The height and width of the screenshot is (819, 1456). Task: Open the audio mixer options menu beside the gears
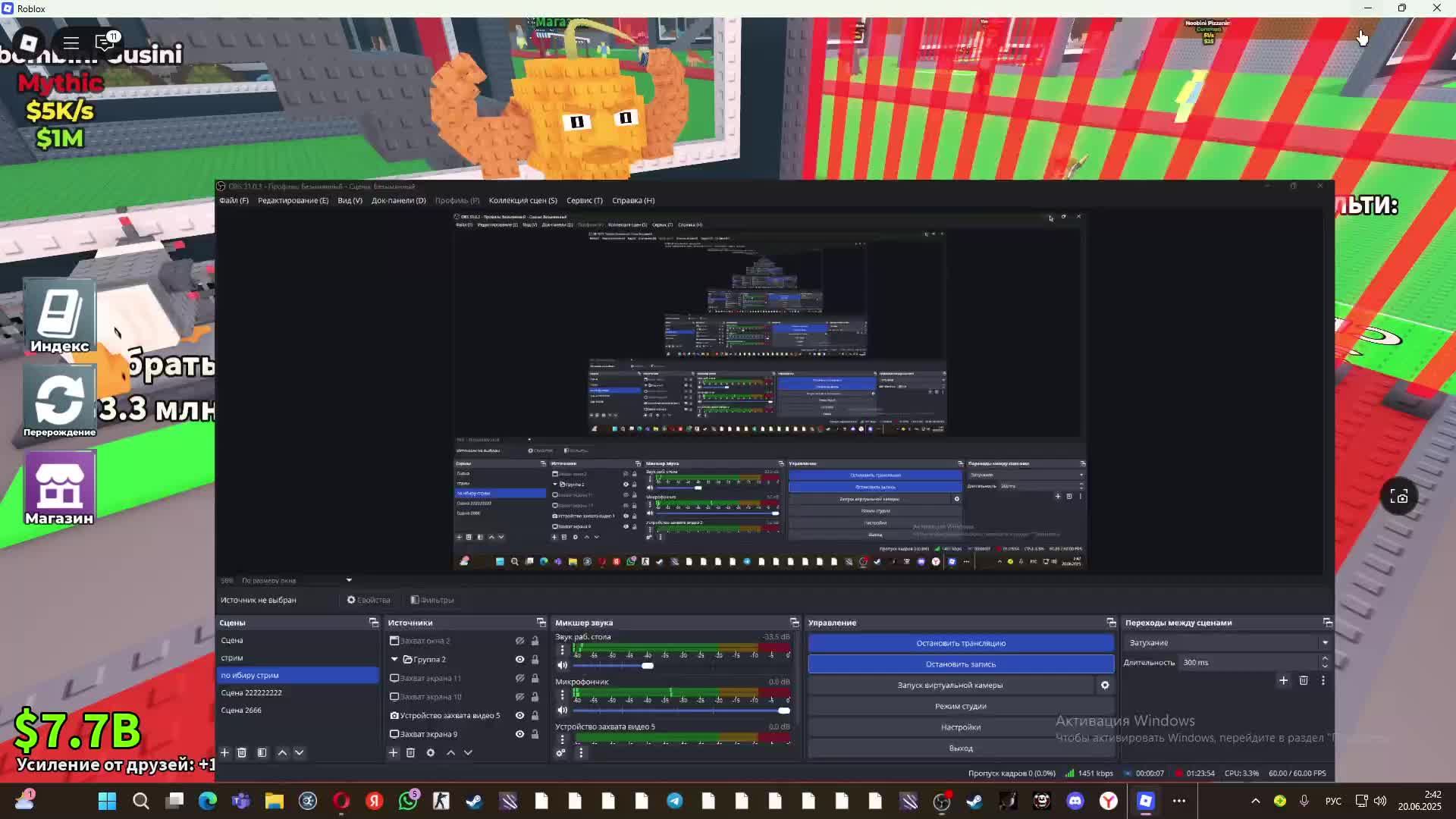tap(581, 752)
